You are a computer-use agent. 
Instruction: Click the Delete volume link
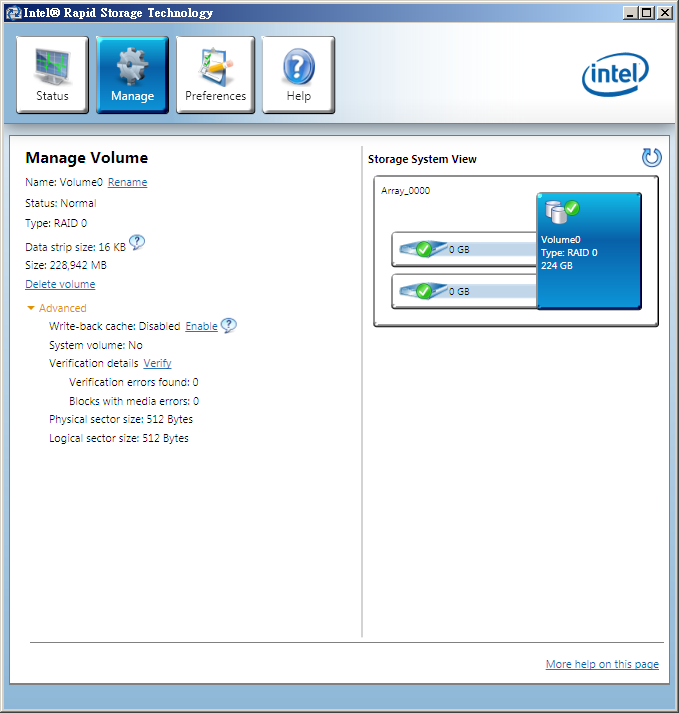coord(60,284)
